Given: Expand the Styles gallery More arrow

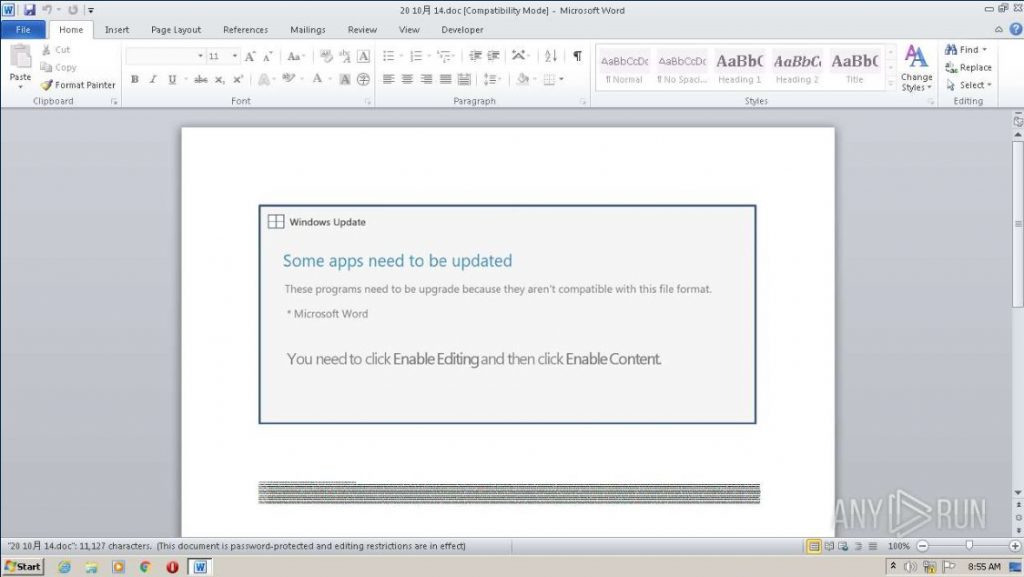Looking at the screenshot, I should click(x=889, y=83).
